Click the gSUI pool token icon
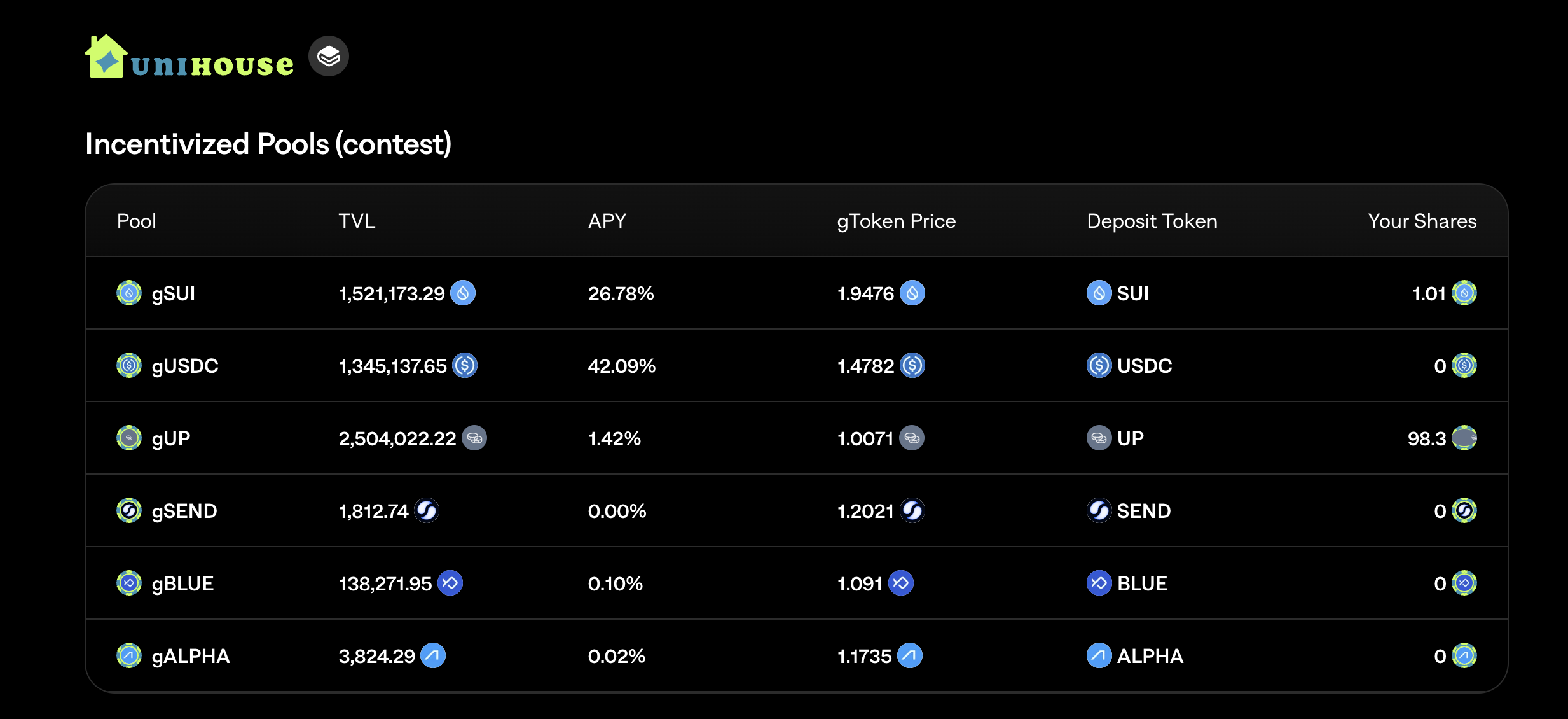Screen dimensions: 1568x719 [x=129, y=293]
